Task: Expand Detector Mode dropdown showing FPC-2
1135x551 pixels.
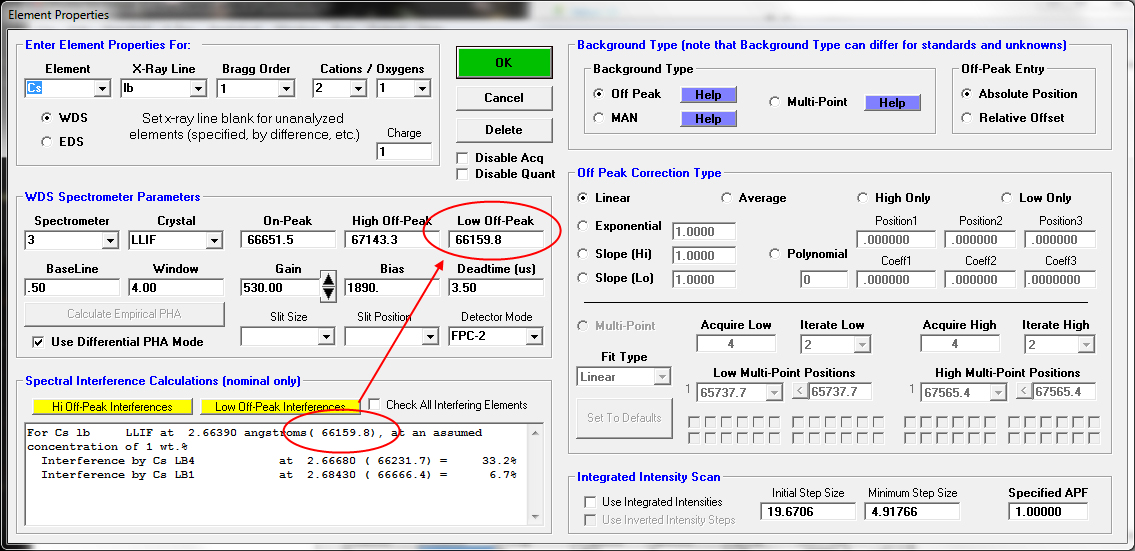Action: point(534,337)
